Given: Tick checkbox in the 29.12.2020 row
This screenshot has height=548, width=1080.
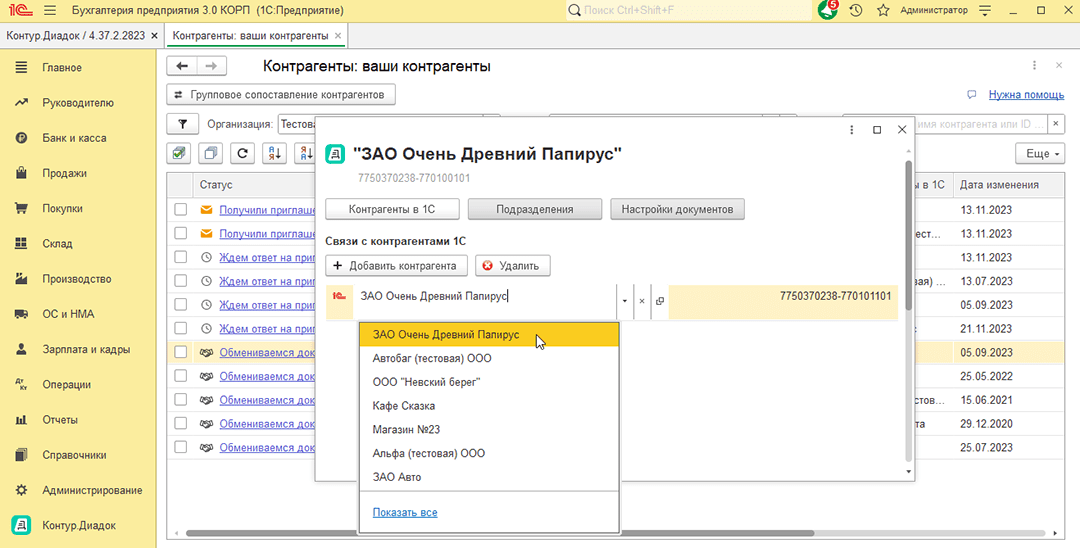Looking at the screenshot, I should pyautogui.click(x=180, y=423).
